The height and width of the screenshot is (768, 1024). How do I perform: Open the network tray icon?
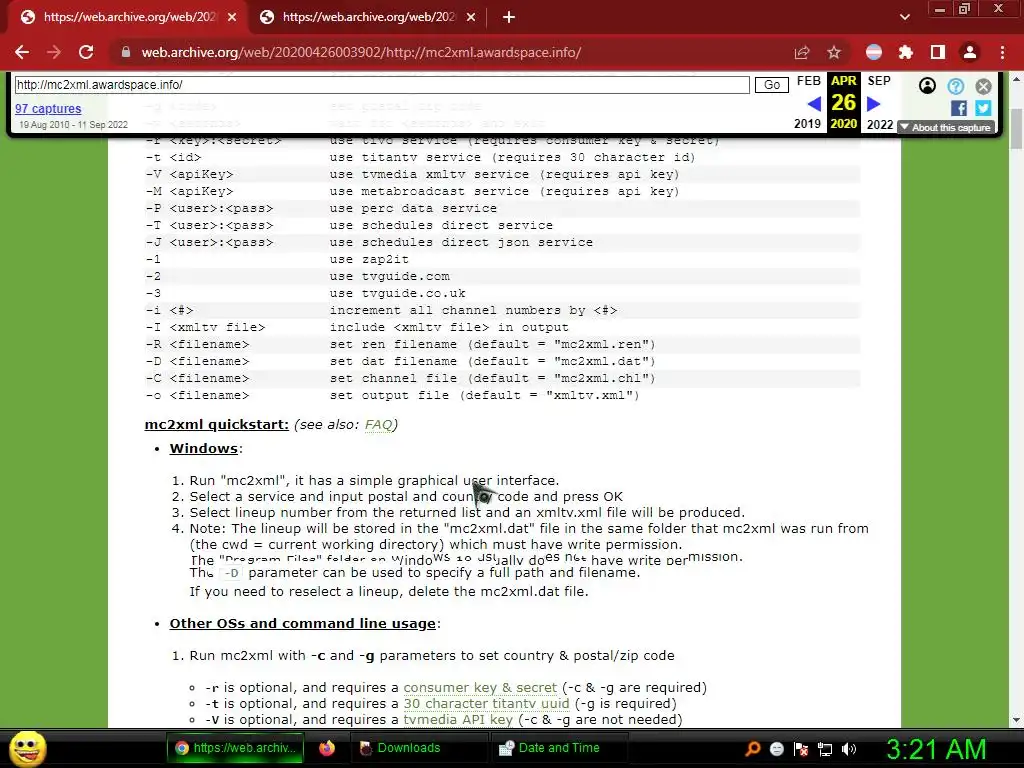825,749
